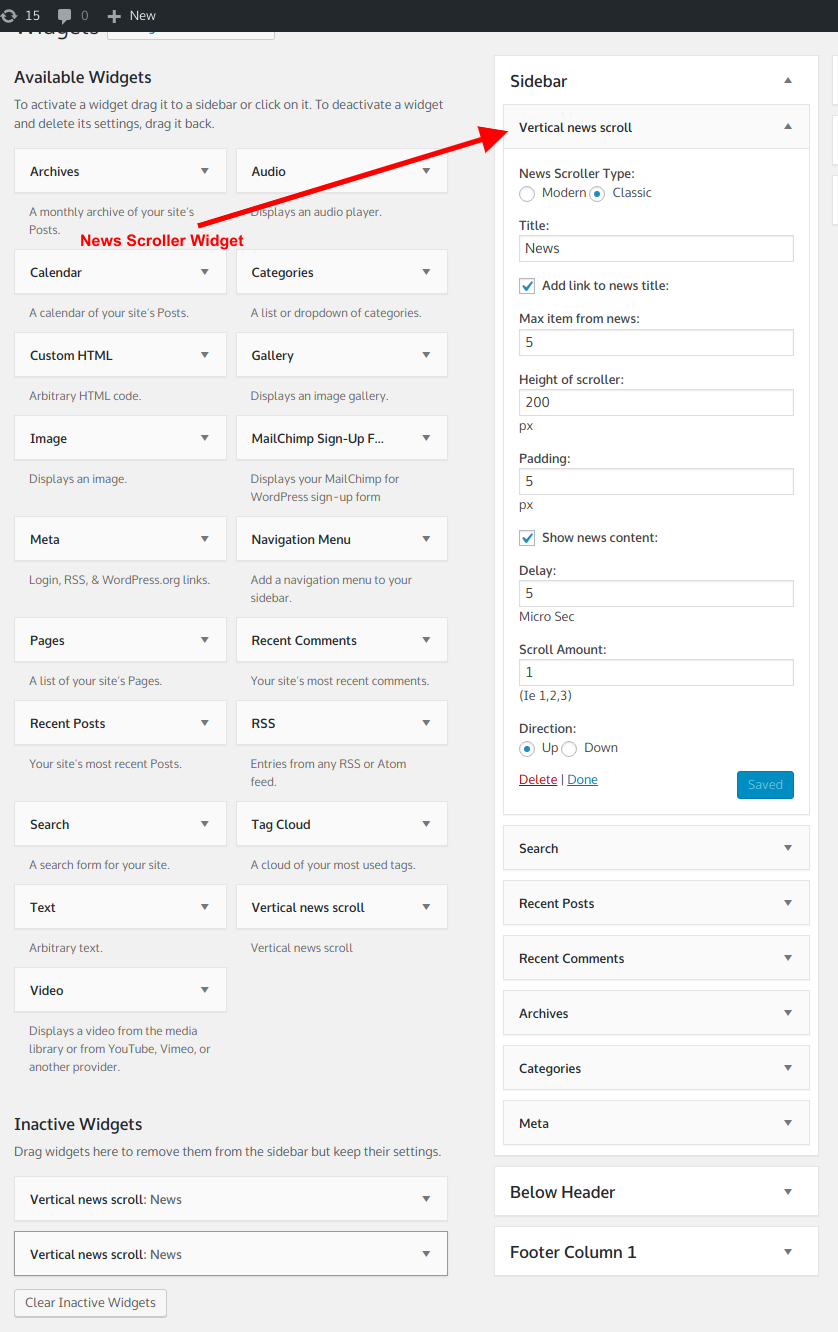Viewport: 838px width, 1332px height.
Task: Expand the available Meta widget
Action: (205, 539)
